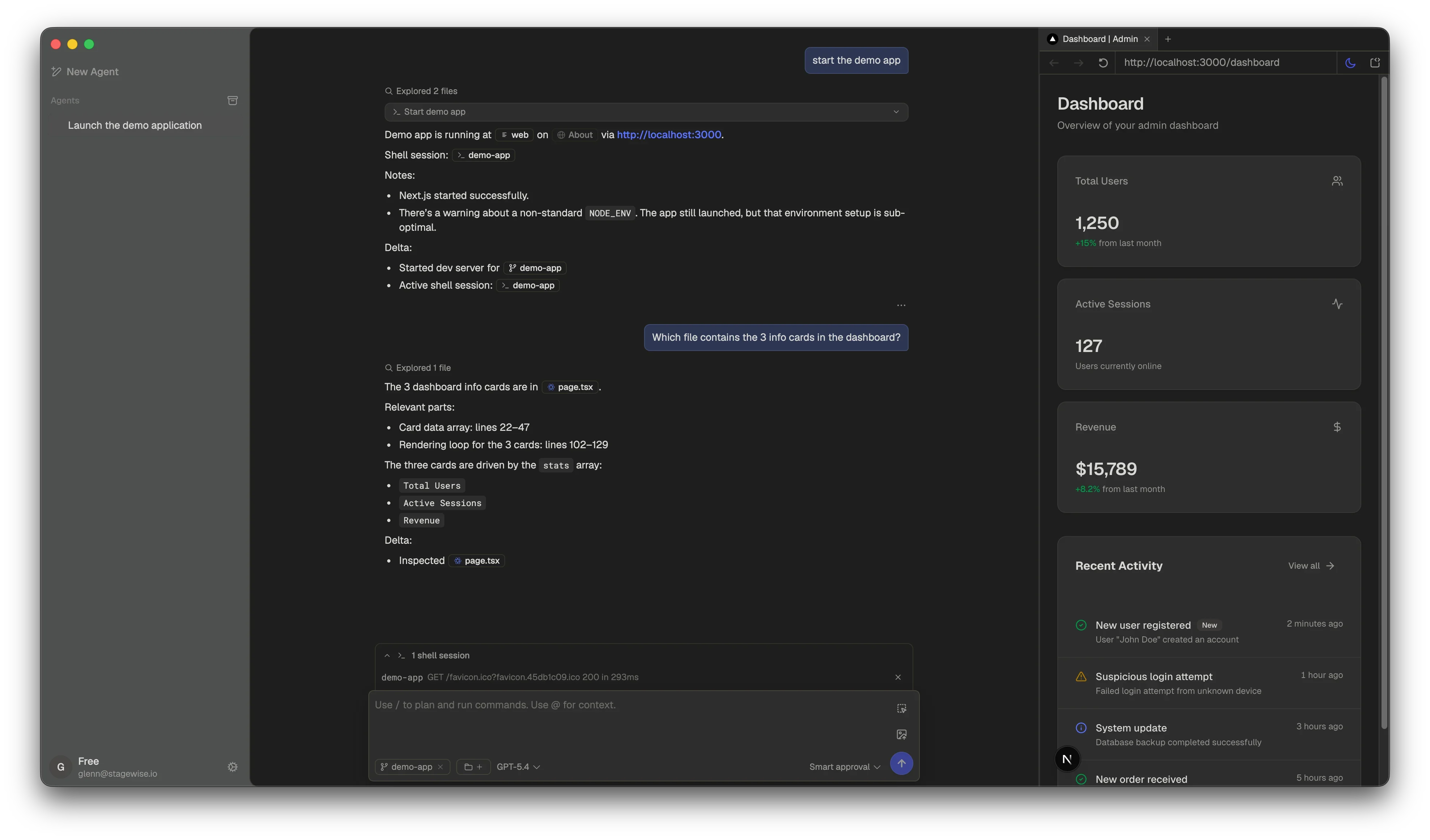Select the Dashboard | Admin browser tab
The width and height of the screenshot is (1430, 840).
coord(1099,39)
